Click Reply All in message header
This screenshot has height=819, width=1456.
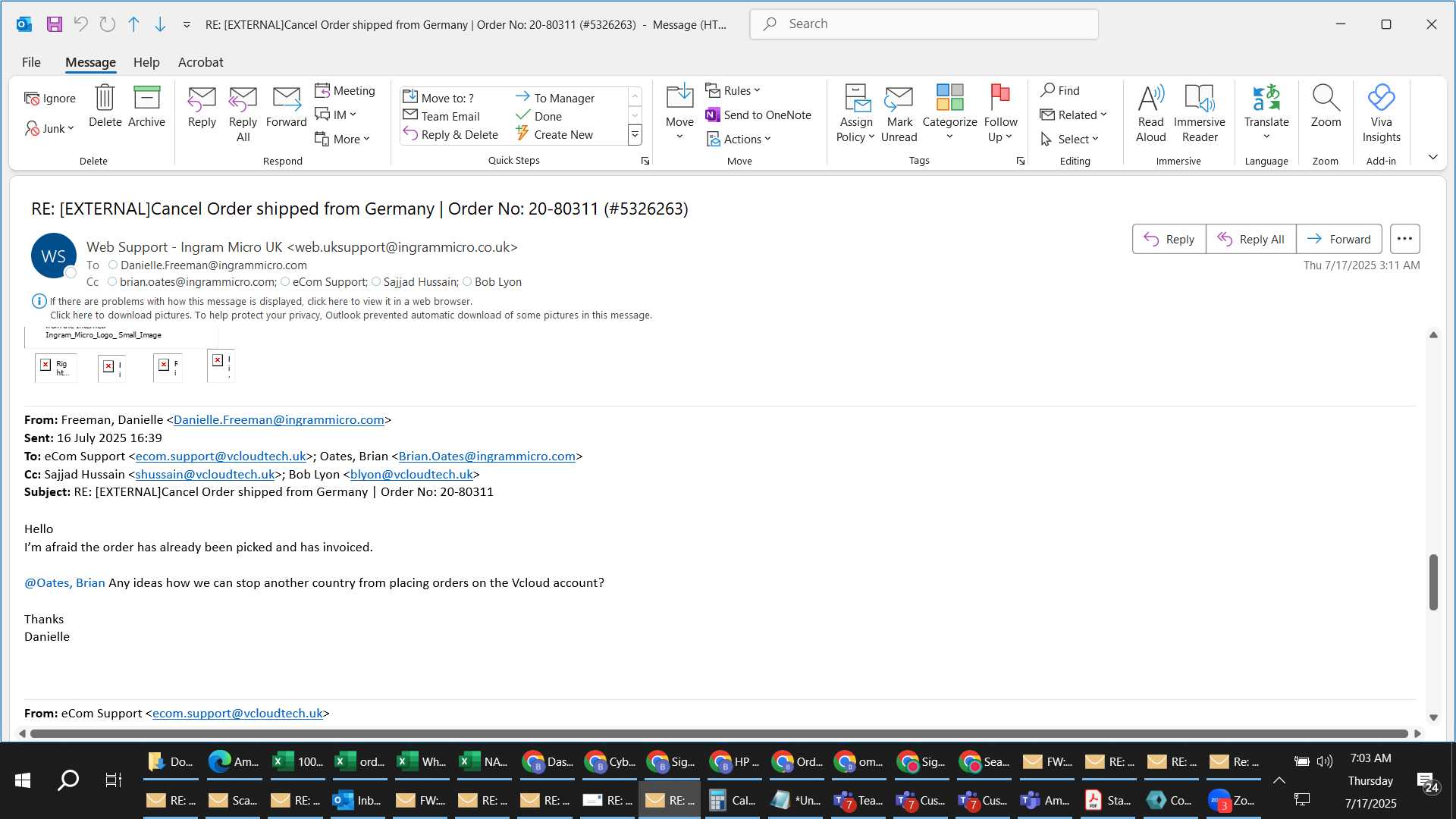click(x=1250, y=239)
